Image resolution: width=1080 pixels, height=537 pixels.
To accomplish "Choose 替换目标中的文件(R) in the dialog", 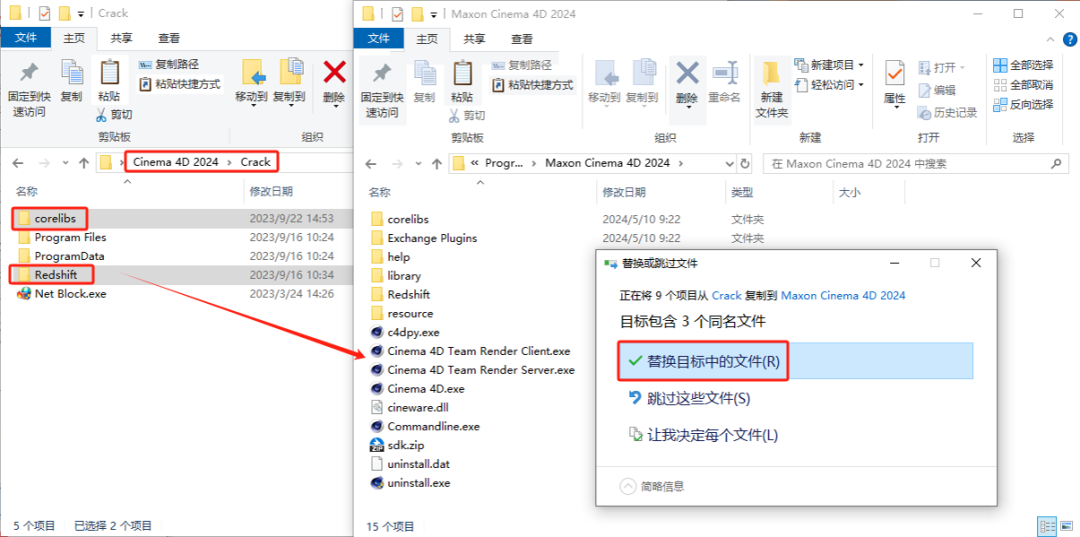I will click(x=796, y=361).
